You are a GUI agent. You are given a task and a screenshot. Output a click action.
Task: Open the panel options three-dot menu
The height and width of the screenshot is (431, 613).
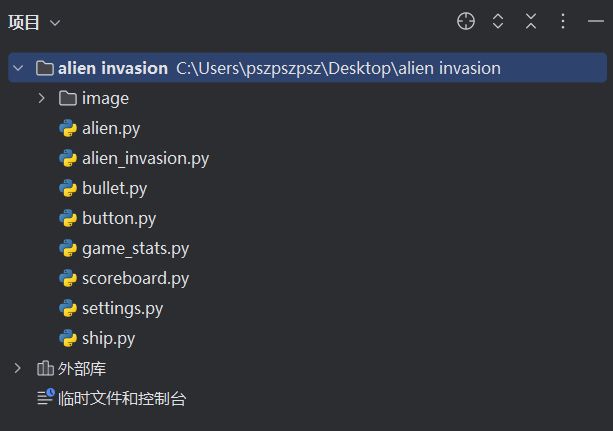pos(563,21)
